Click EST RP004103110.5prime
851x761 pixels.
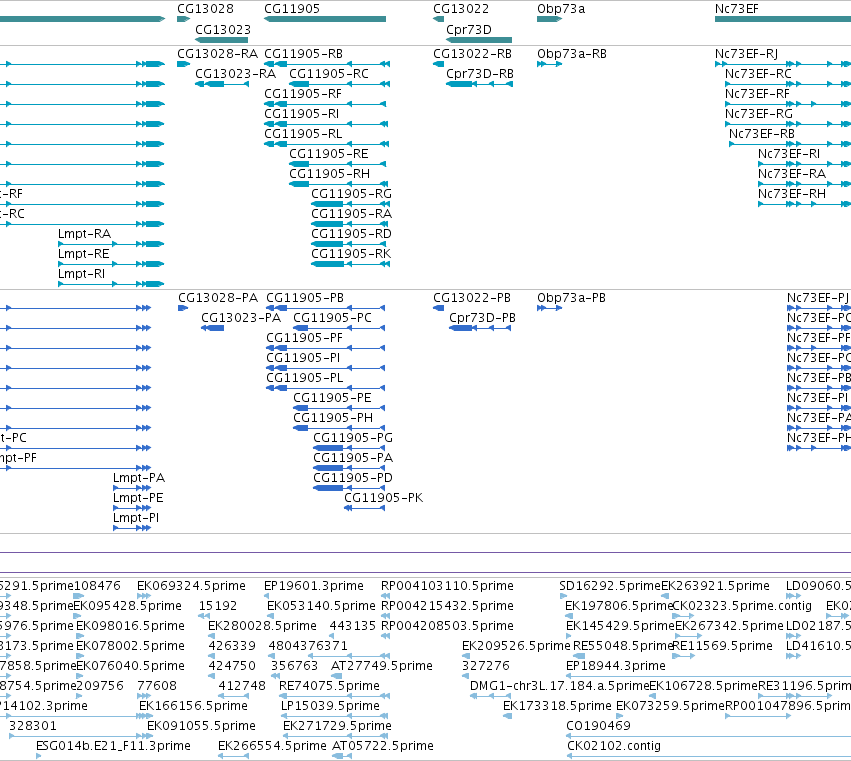pos(447,586)
